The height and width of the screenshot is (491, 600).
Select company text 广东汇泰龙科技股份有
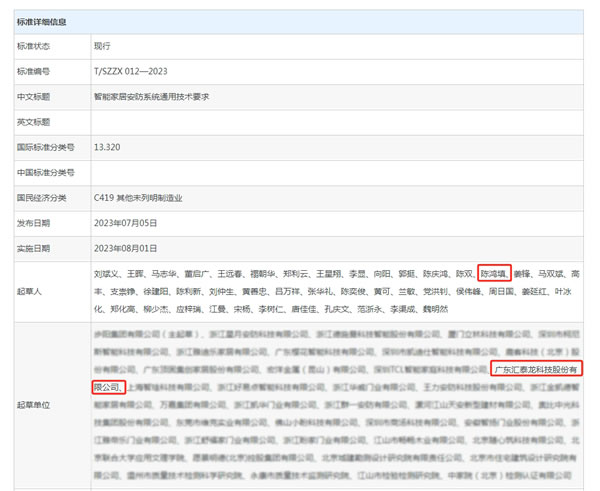point(535,370)
